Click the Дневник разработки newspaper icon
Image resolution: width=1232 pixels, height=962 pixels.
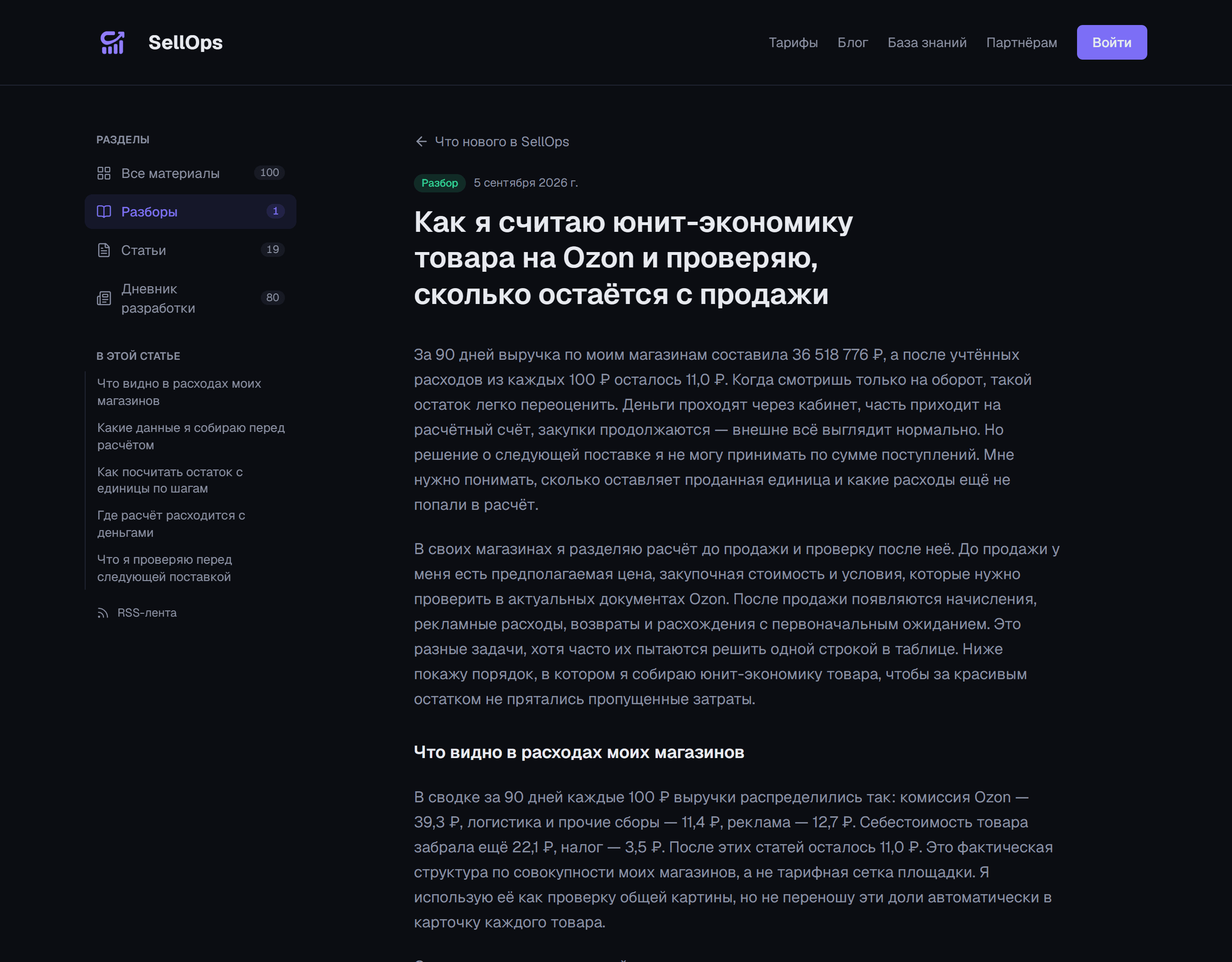click(104, 298)
